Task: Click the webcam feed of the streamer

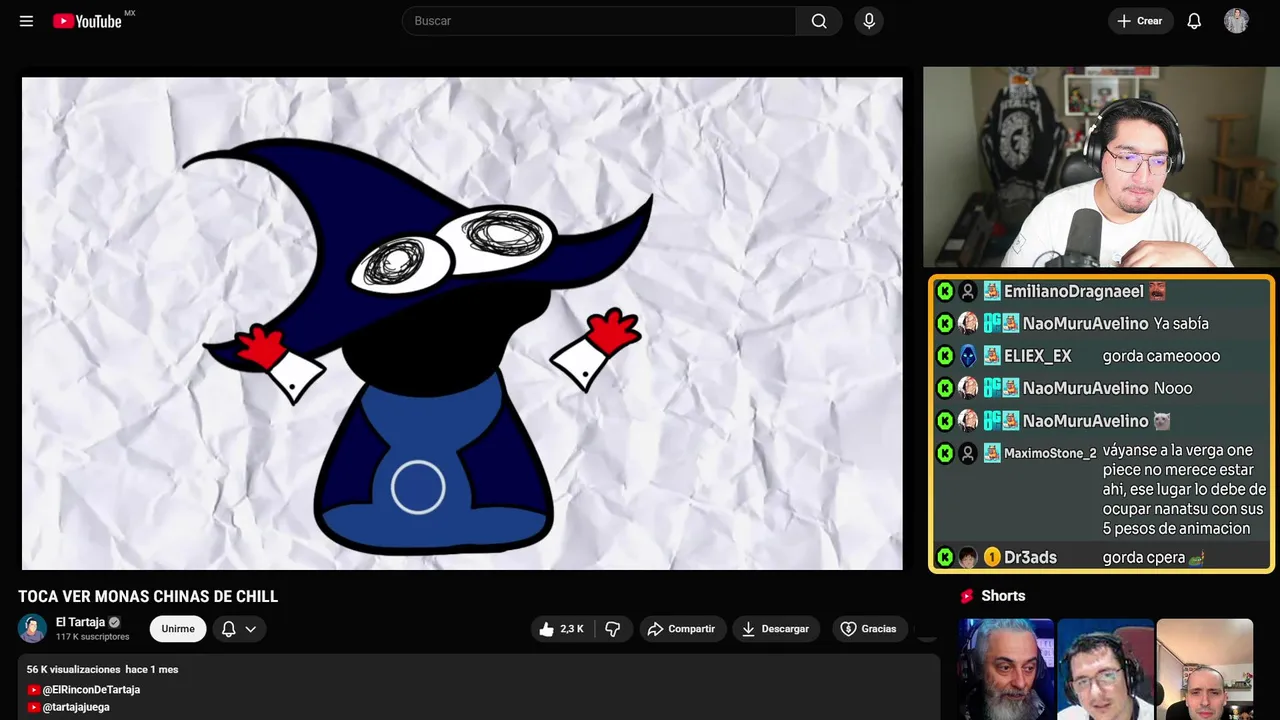Action: click(1101, 167)
